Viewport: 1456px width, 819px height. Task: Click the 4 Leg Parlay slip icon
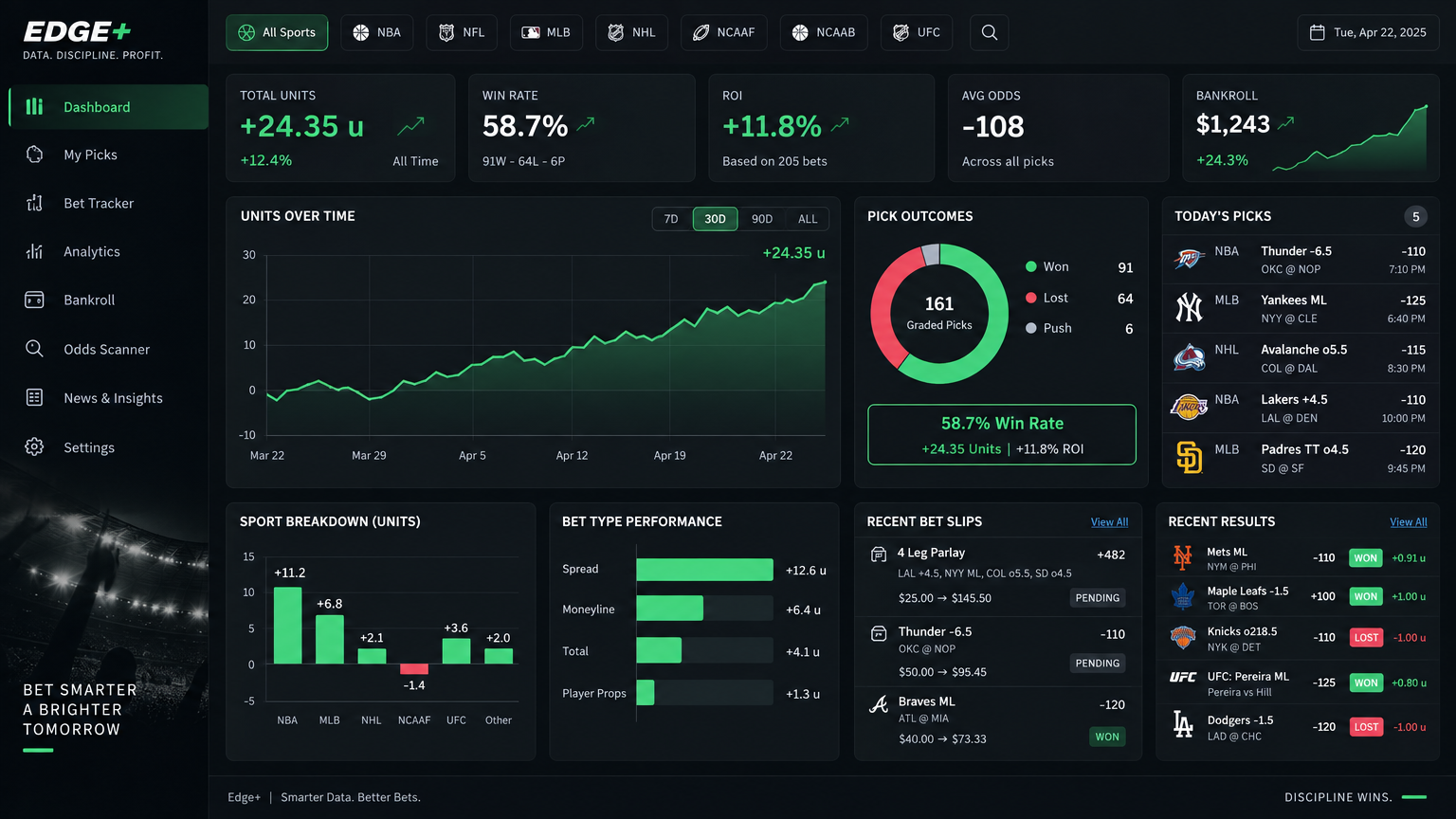pos(879,554)
